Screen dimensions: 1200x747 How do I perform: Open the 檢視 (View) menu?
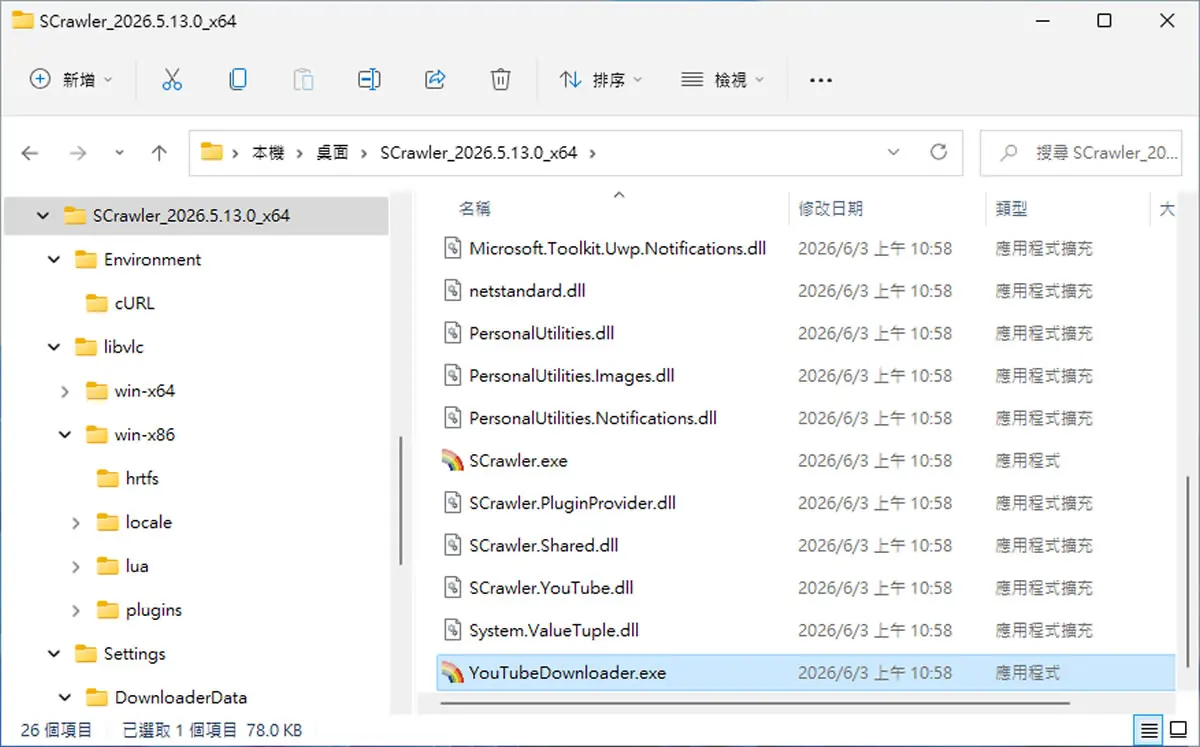tap(723, 80)
